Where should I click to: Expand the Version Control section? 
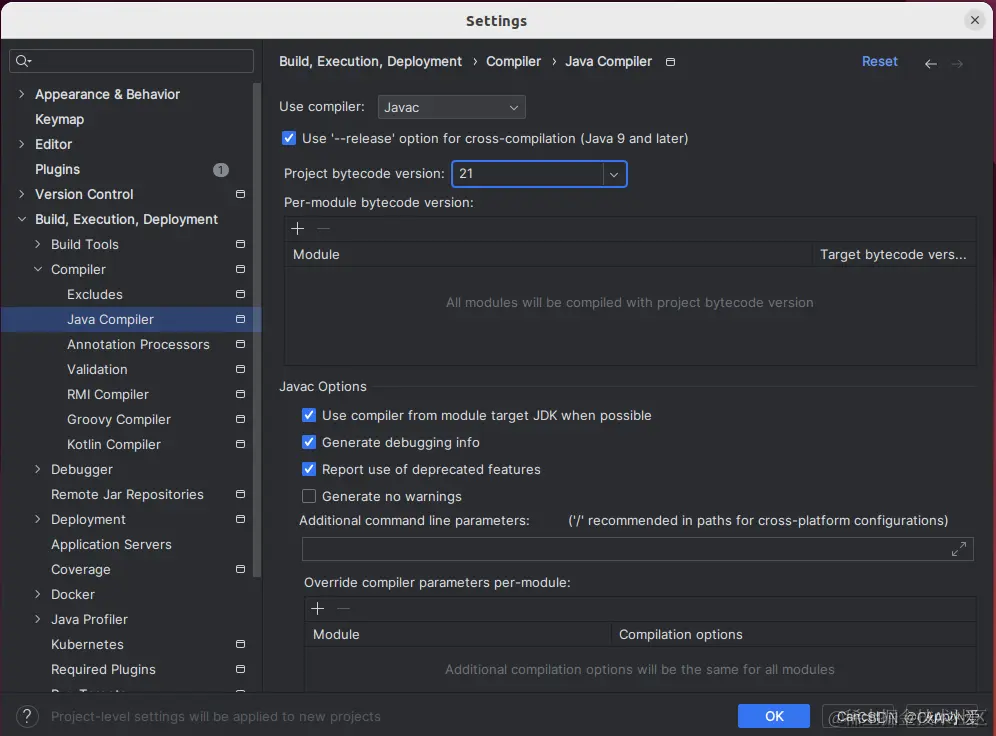tap(22, 194)
